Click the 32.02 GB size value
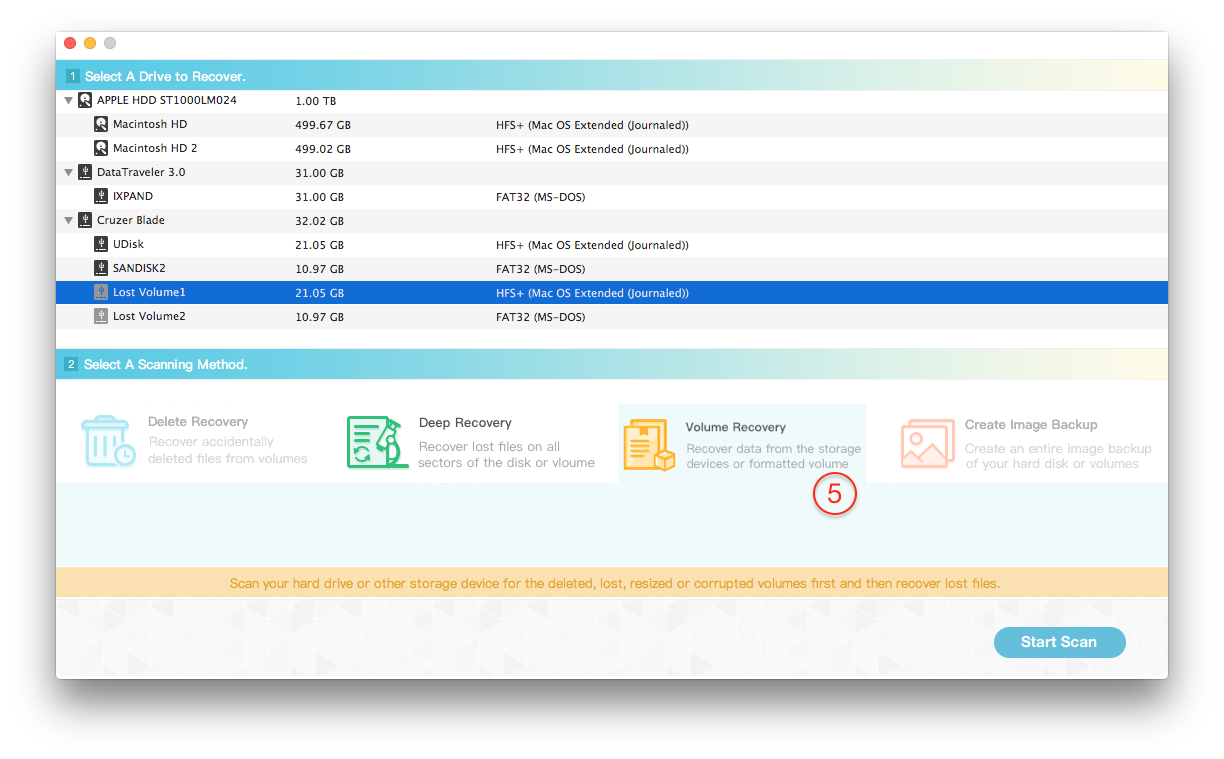Viewport: 1224px width, 759px height. tap(320, 221)
